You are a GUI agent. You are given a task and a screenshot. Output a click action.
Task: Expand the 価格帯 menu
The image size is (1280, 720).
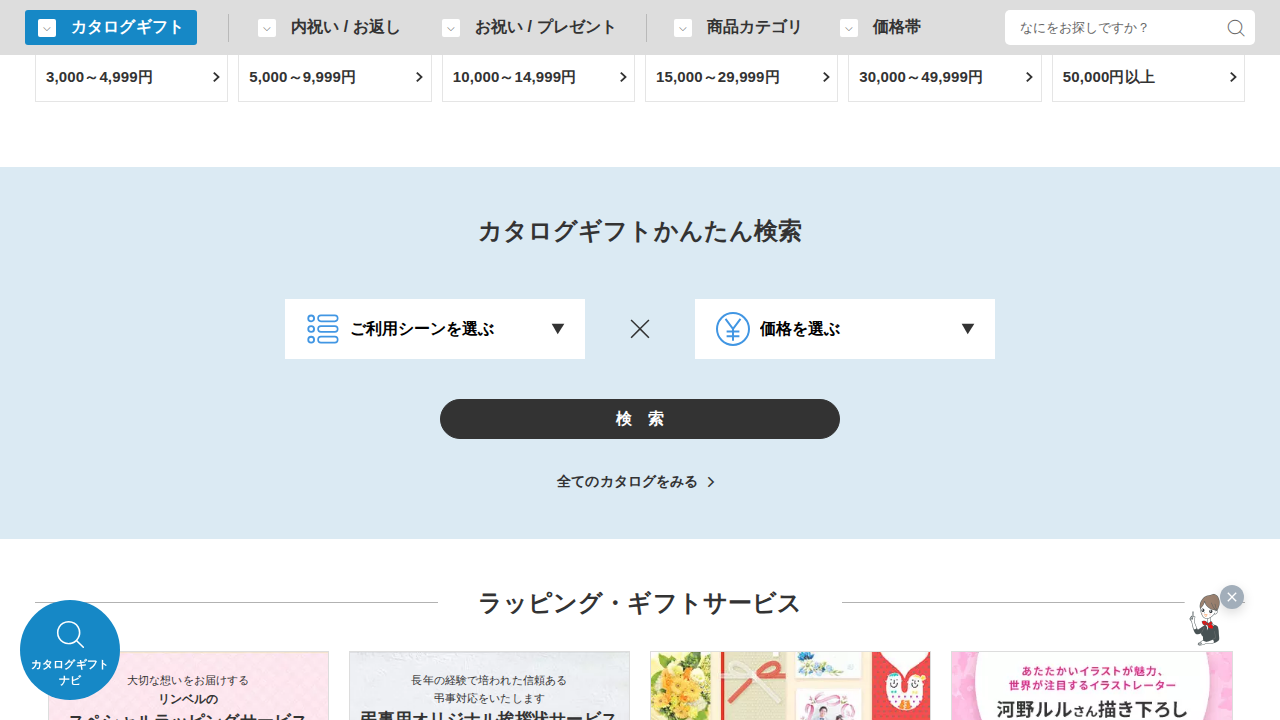pyautogui.click(x=880, y=28)
